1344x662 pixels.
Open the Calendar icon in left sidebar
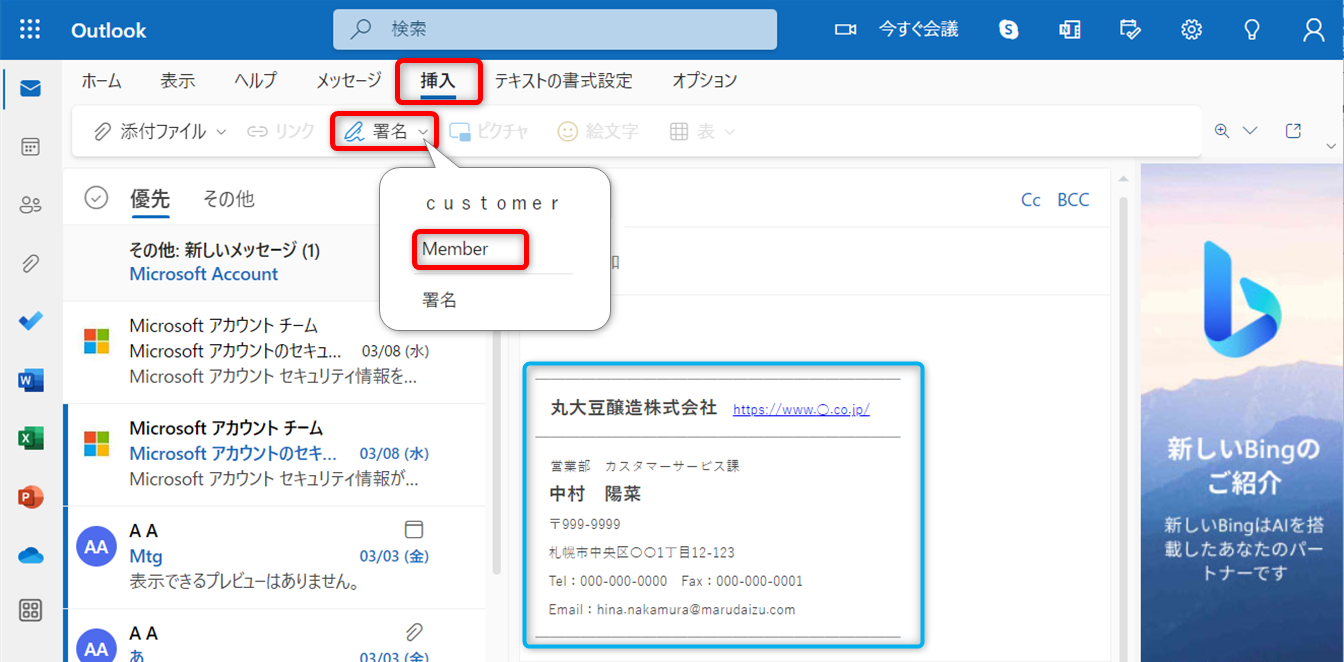tap(30, 147)
